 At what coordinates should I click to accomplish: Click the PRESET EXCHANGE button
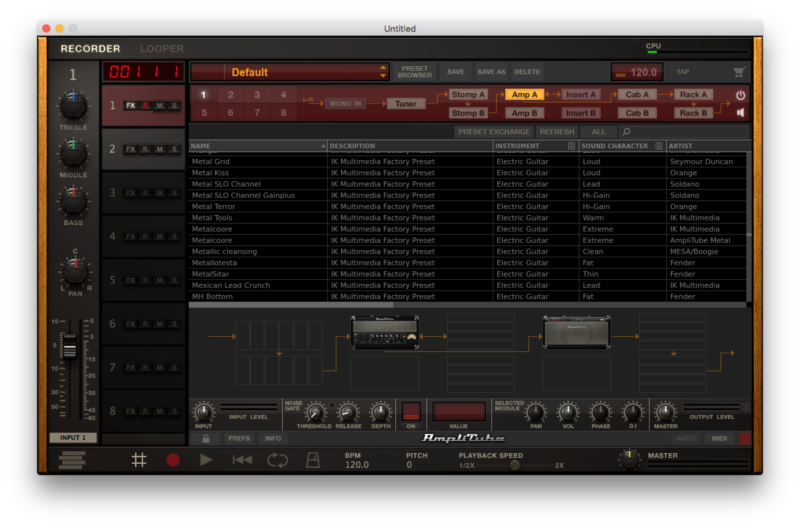tap(494, 132)
